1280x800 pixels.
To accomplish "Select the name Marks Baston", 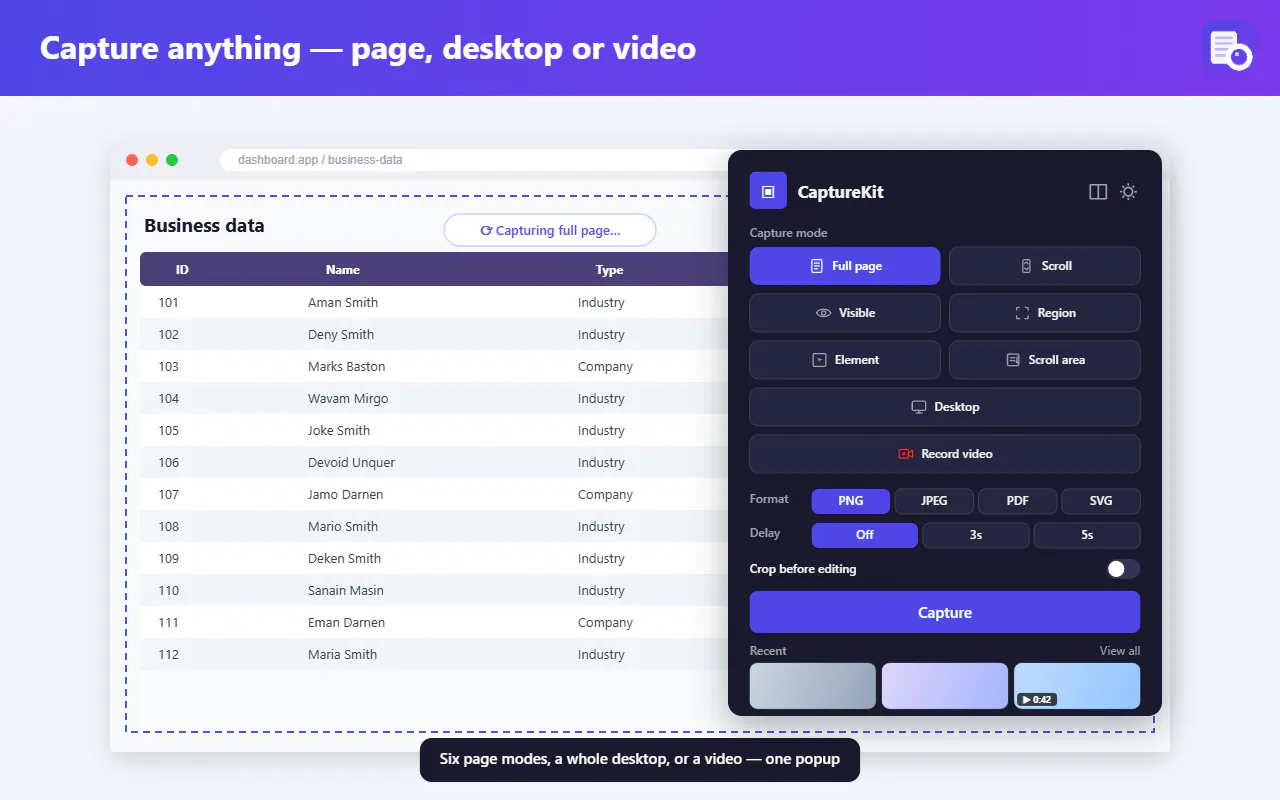I will pyautogui.click(x=346, y=366).
